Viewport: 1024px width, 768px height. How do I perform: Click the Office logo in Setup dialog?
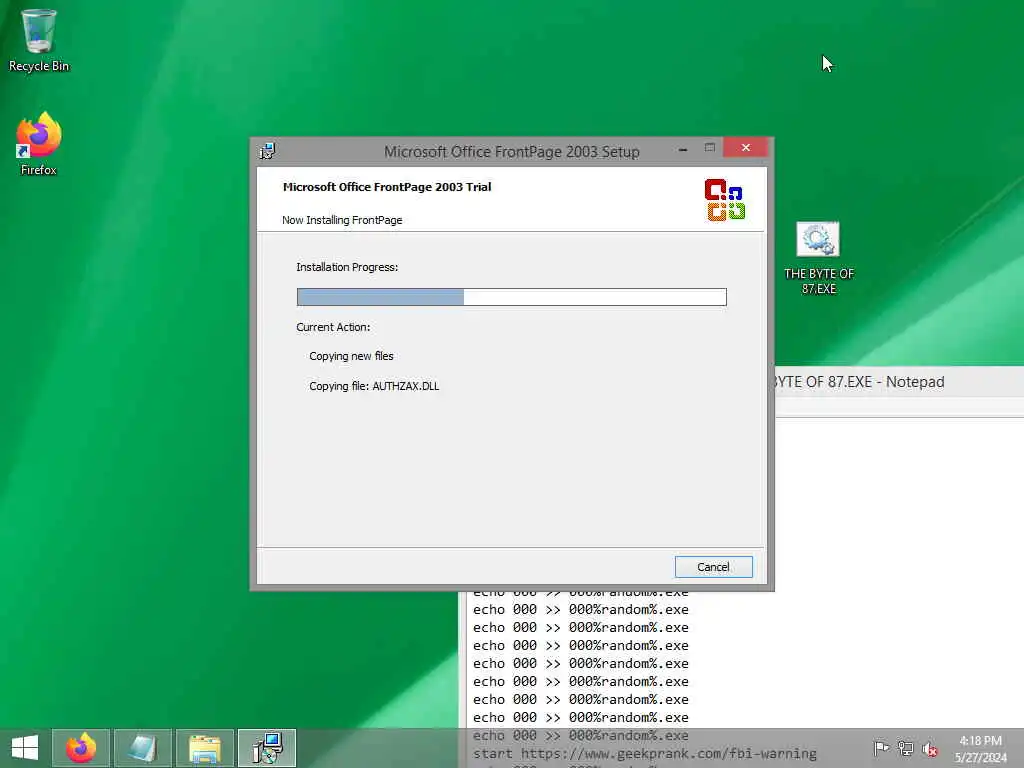[724, 199]
